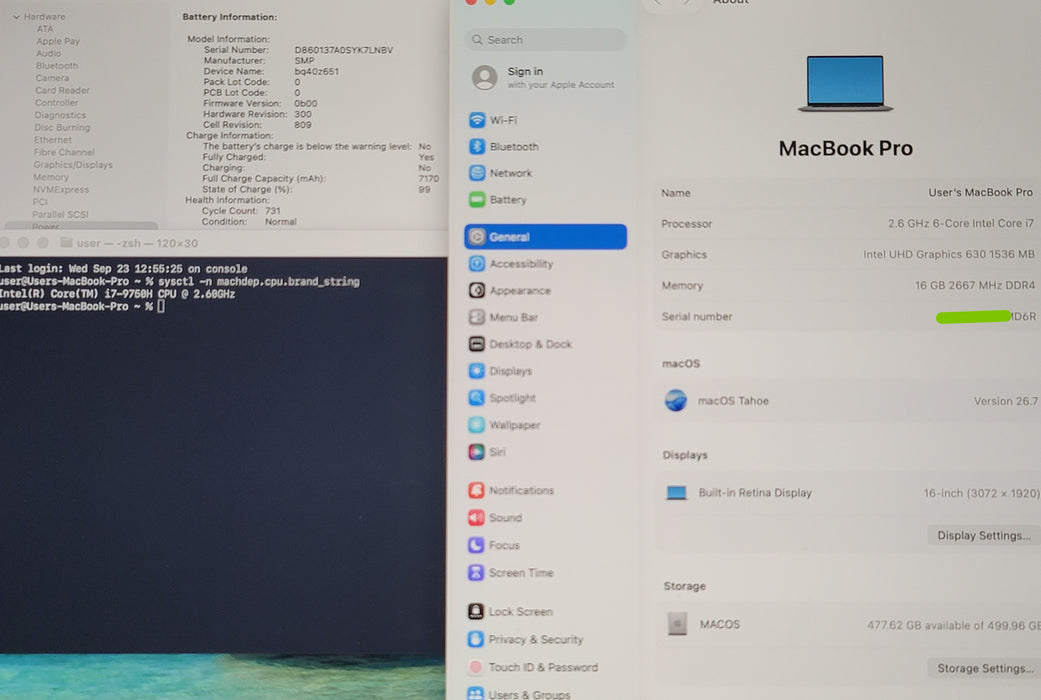
Task: Open the Sound icon
Action: (x=476, y=517)
